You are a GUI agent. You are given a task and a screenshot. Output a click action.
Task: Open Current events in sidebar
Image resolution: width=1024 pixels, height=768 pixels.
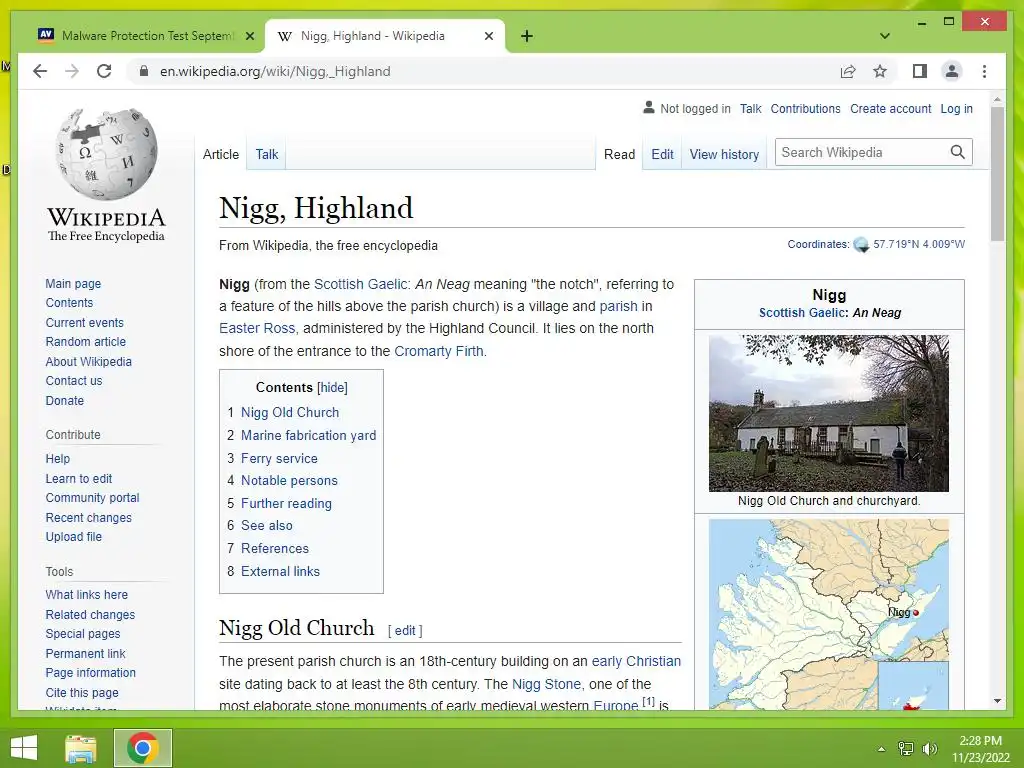pyautogui.click(x=84, y=323)
